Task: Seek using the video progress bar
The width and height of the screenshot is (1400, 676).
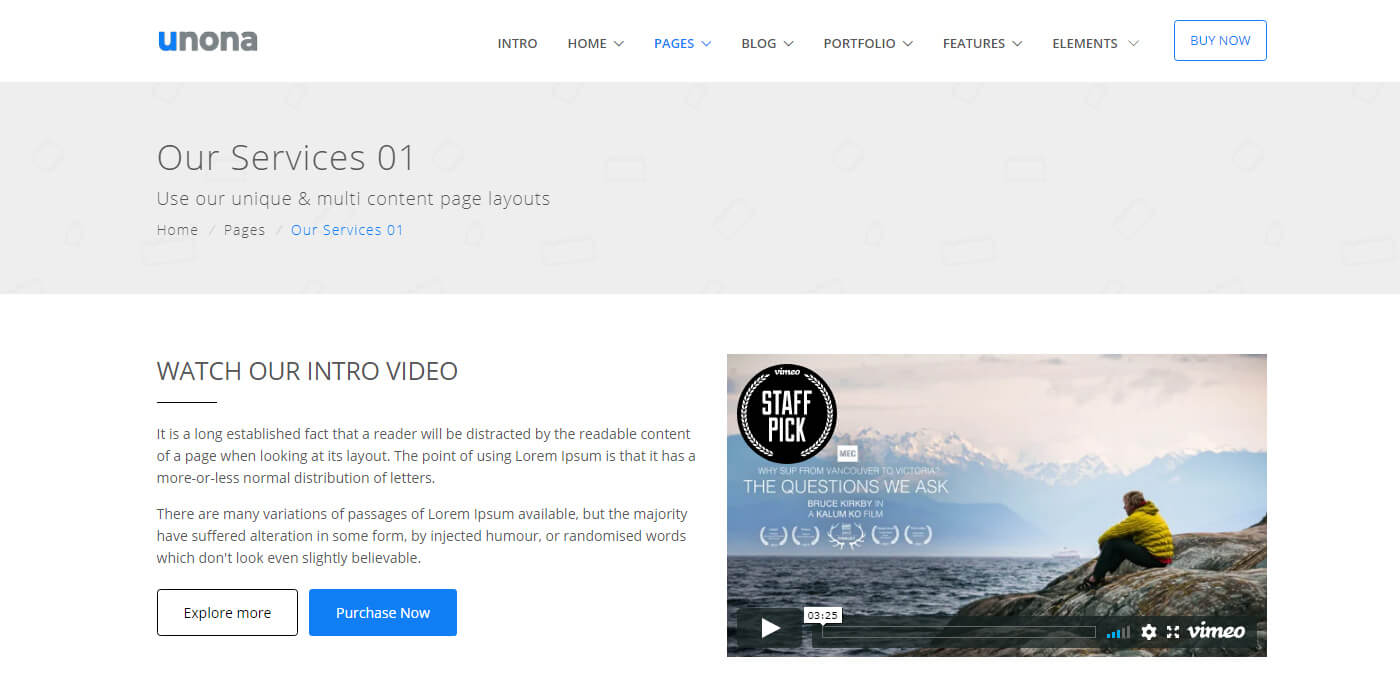Action: point(958,632)
